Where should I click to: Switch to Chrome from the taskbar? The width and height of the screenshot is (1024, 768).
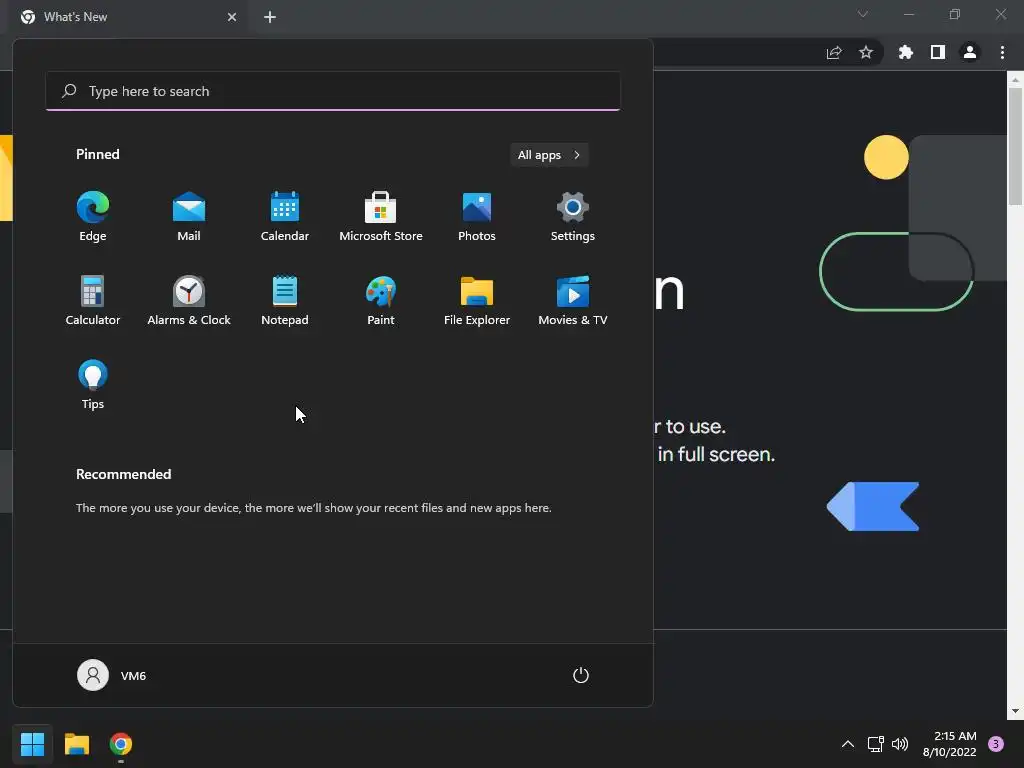coord(121,744)
